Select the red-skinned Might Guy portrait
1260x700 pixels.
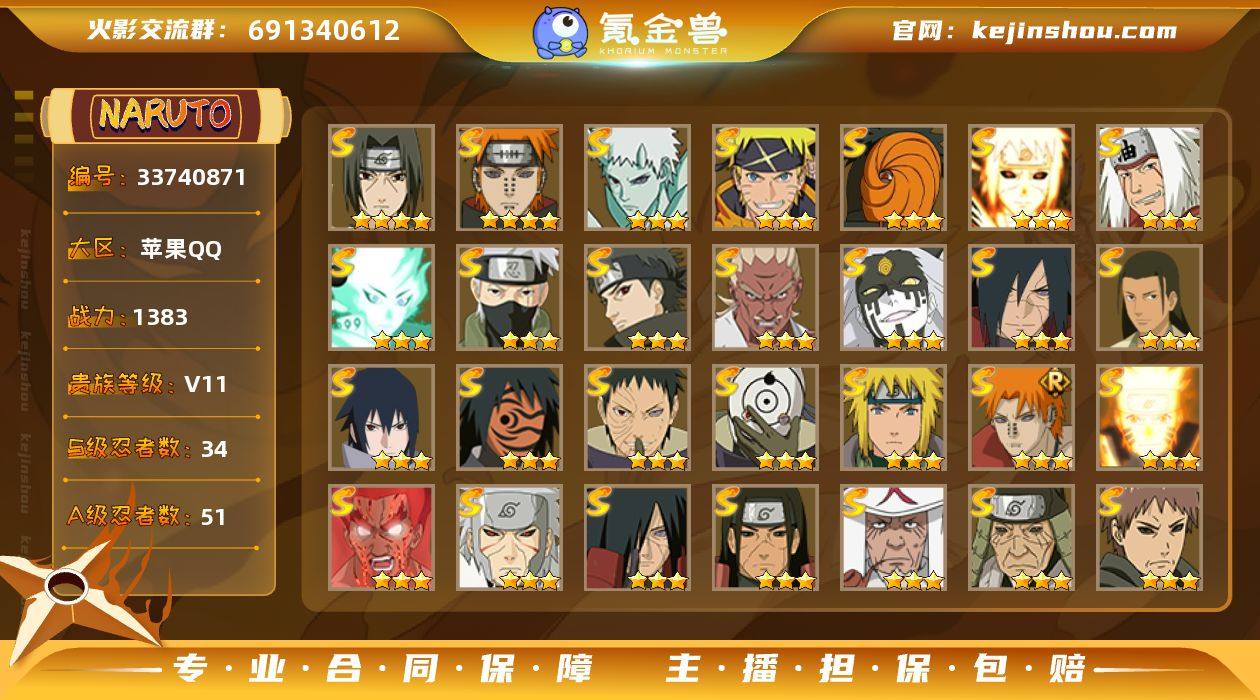[381, 538]
